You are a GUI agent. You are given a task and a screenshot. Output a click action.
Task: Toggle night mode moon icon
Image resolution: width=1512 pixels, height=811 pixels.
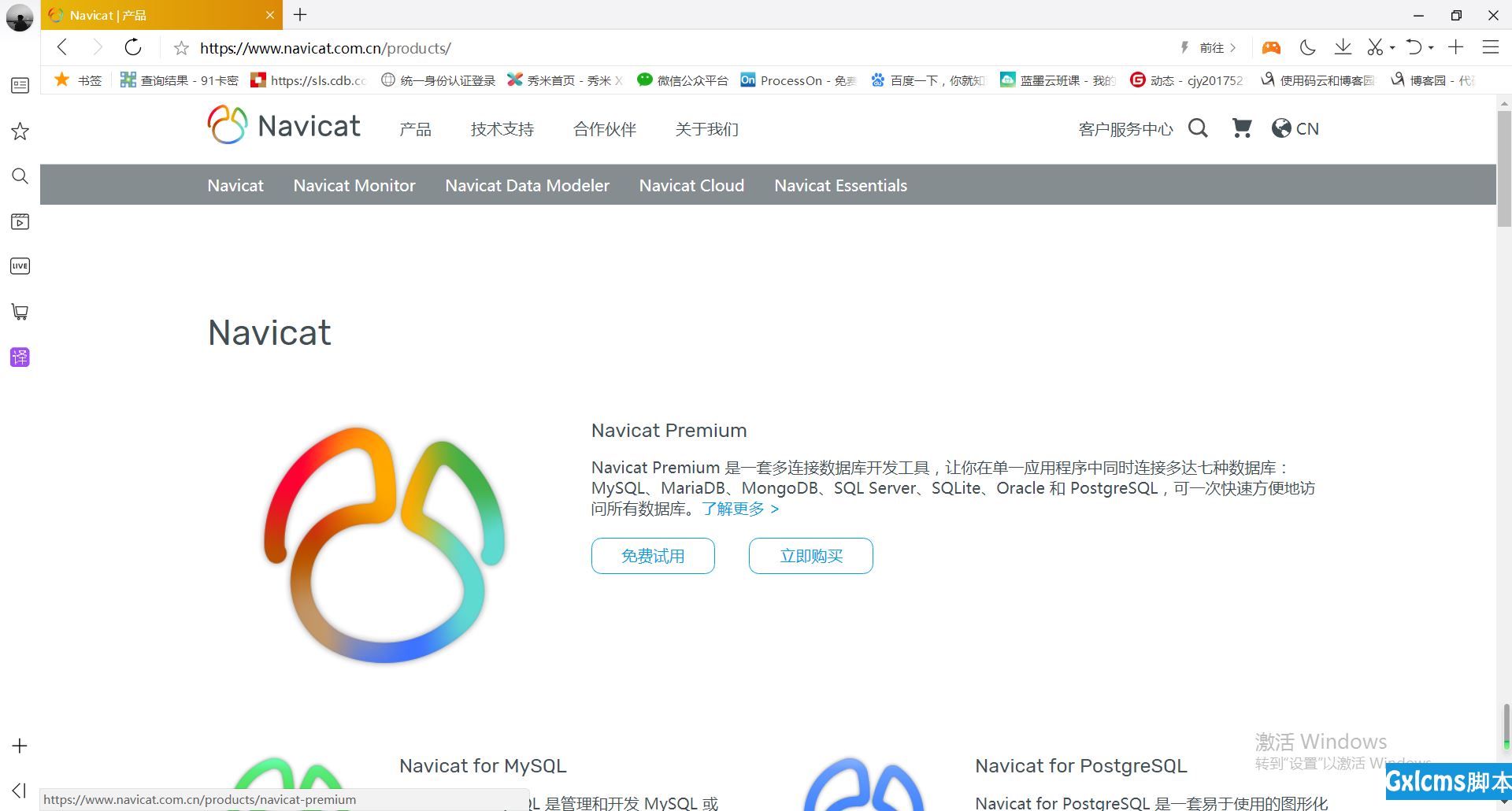(x=1307, y=47)
